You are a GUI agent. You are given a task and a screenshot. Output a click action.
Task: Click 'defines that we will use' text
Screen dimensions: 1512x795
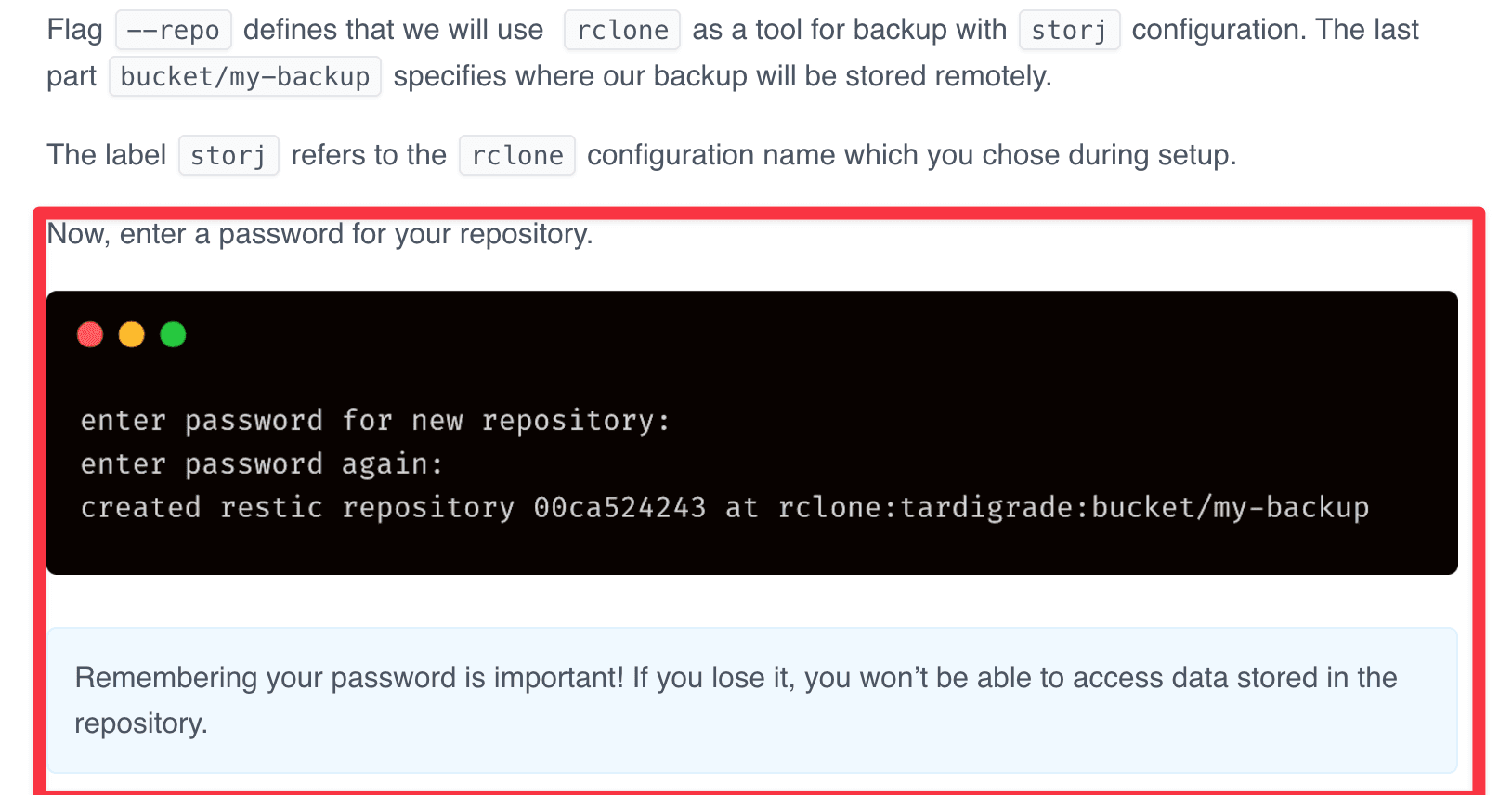pyautogui.click(x=393, y=30)
